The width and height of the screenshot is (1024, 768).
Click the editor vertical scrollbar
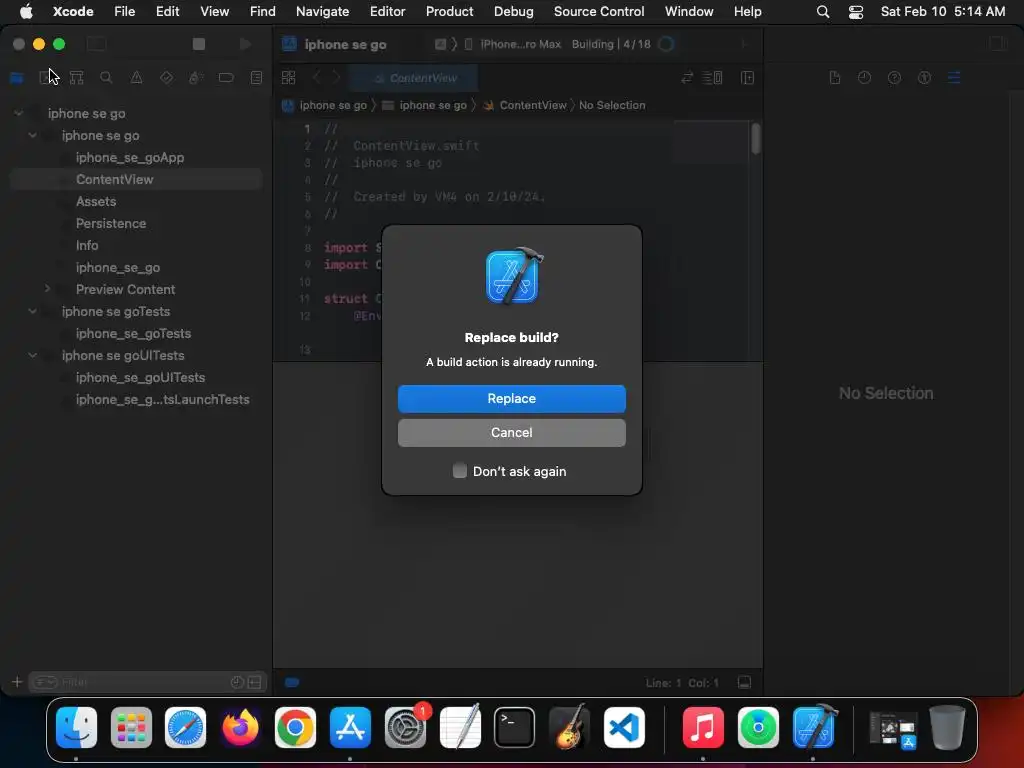tap(756, 138)
